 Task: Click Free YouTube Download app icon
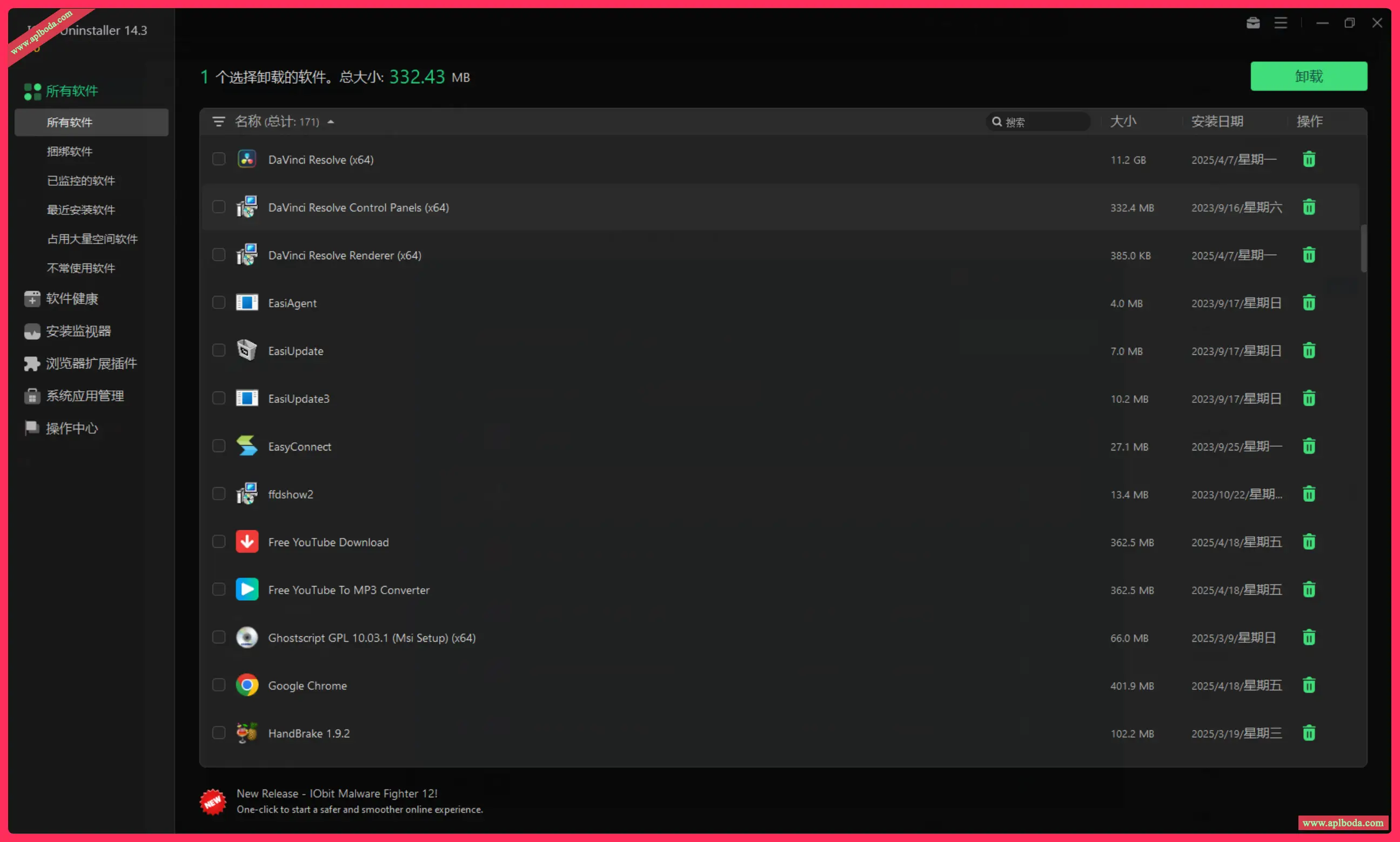[247, 542]
